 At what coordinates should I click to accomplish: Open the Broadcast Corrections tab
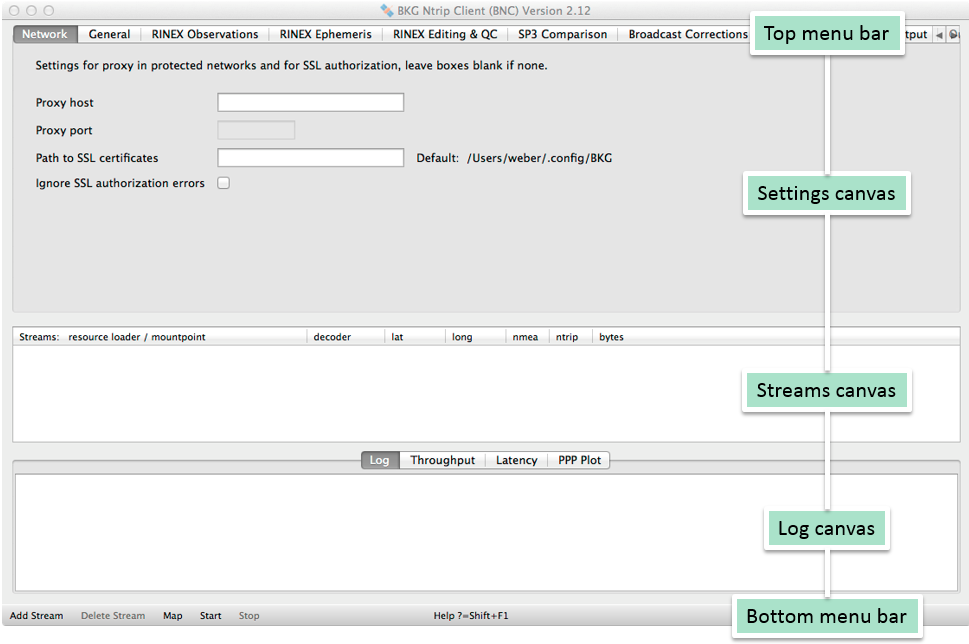click(687, 34)
